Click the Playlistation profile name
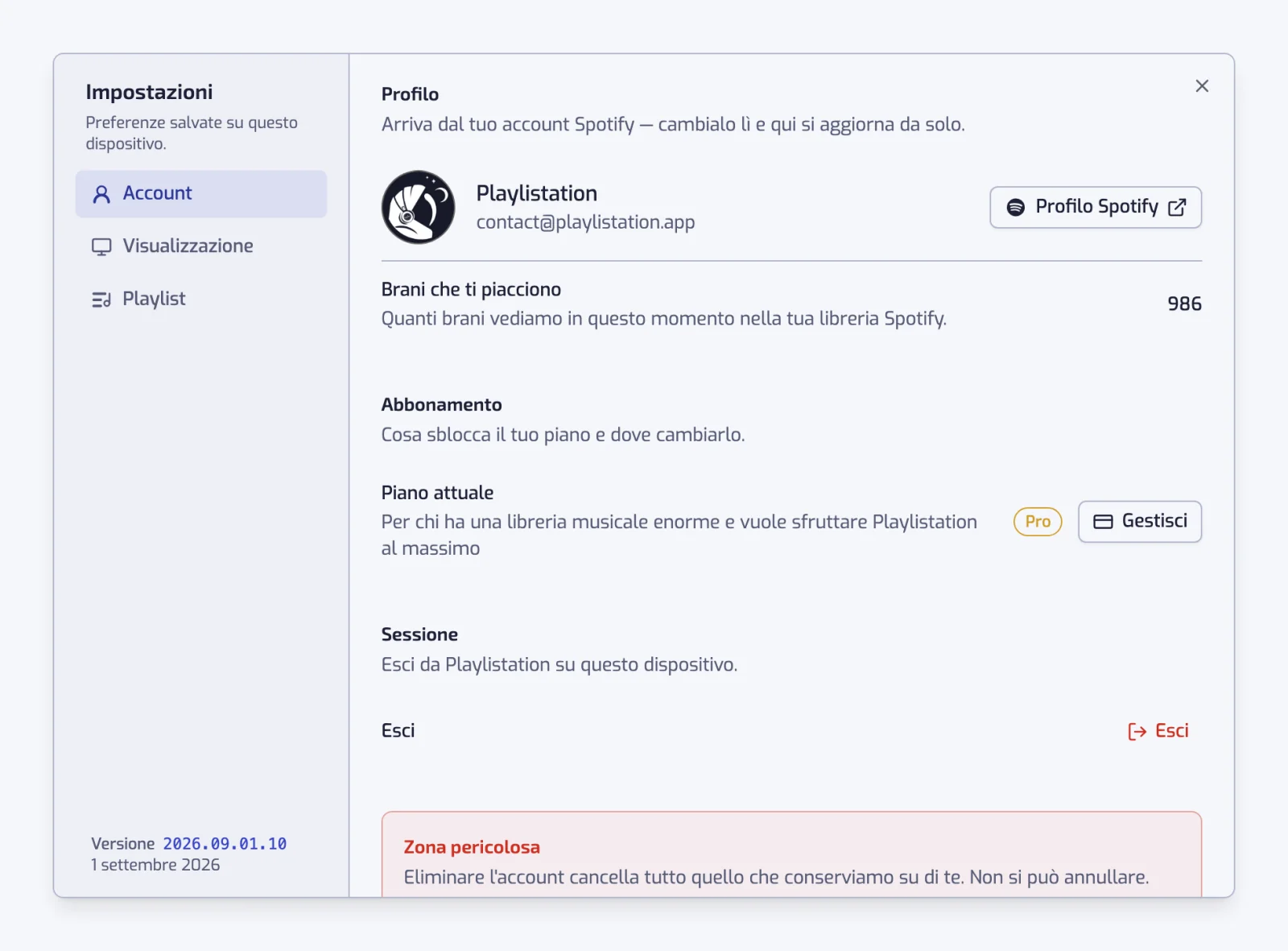Image resolution: width=1288 pixels, height=951 pixels. [x=537, y=193]
